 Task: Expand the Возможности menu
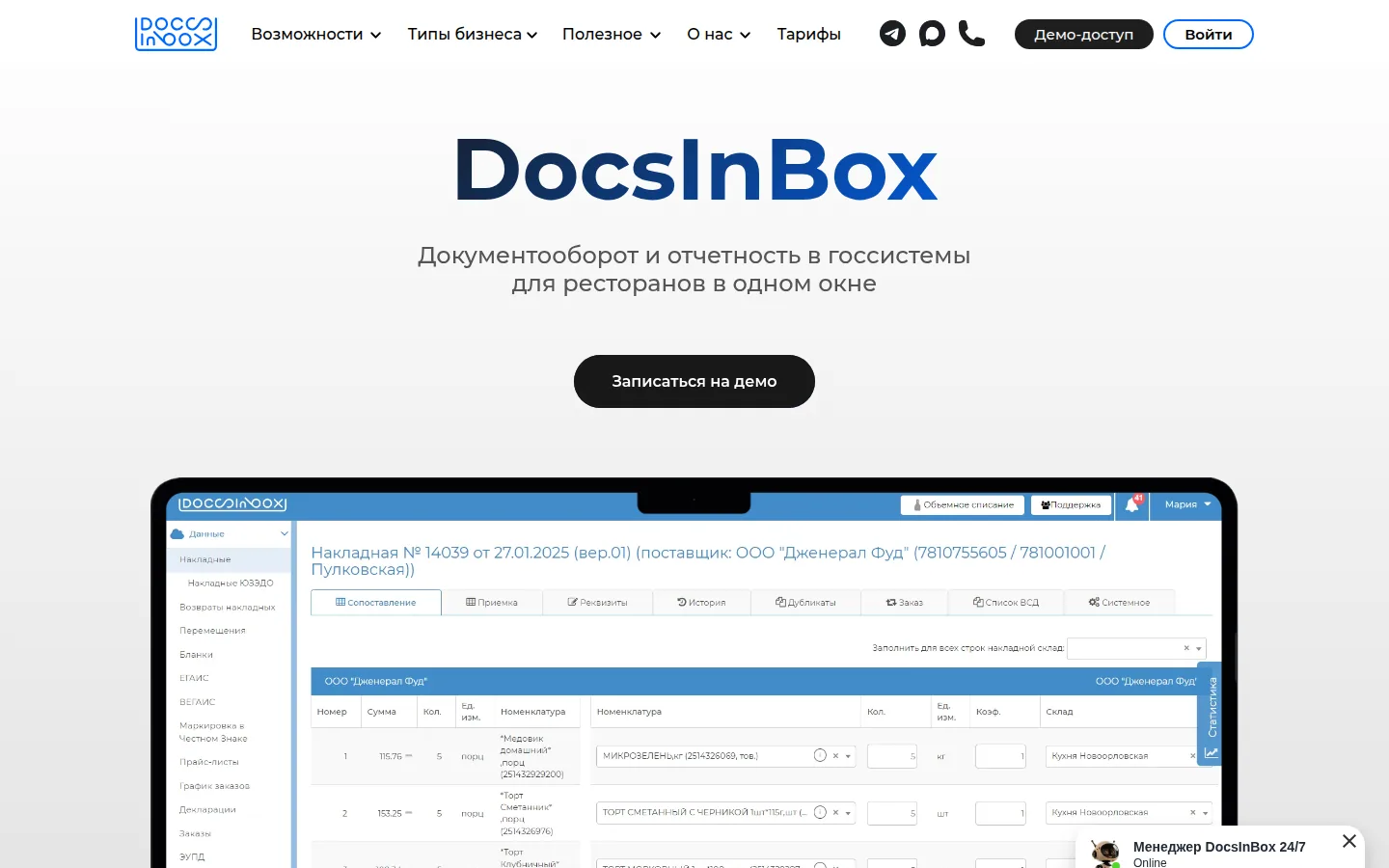(316, 34)
